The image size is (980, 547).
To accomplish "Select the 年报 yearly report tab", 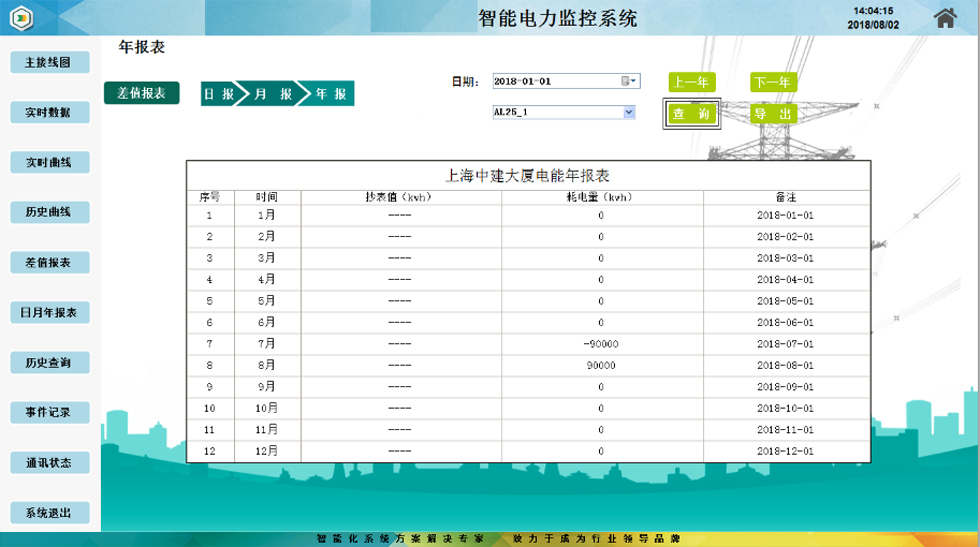I will tap(331, 94).
